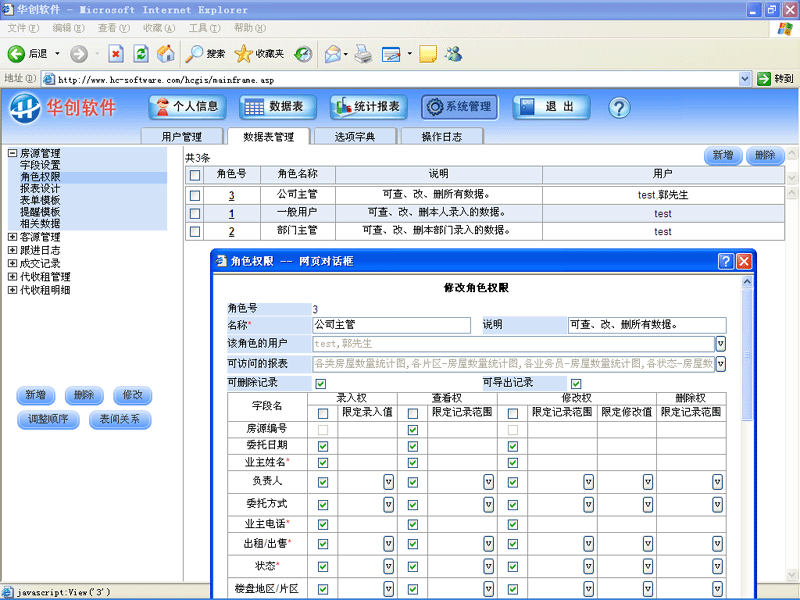Viewport: 800px width, 600px height.
Task: Expand the 客源管理 tree node
Action: (x=12, y=237)
